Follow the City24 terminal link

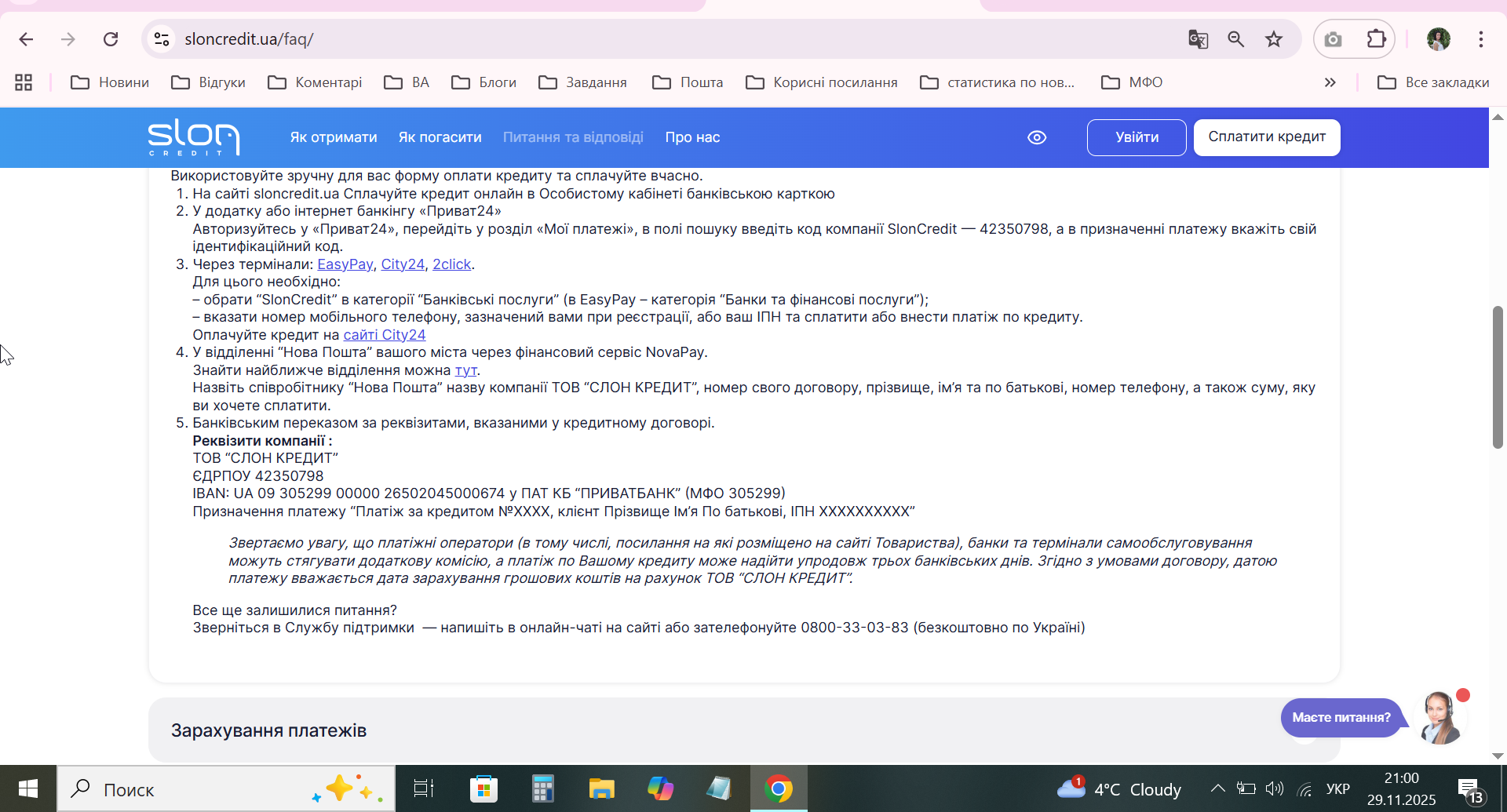403,264
